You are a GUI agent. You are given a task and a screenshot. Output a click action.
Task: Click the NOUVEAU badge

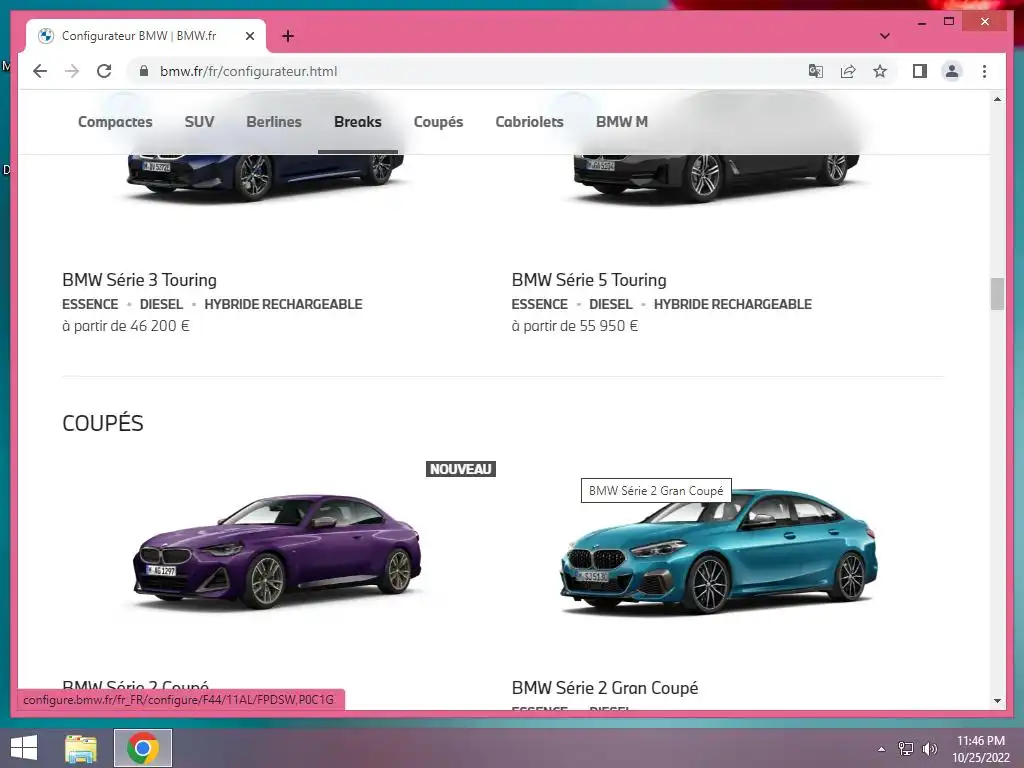point(461,469)
